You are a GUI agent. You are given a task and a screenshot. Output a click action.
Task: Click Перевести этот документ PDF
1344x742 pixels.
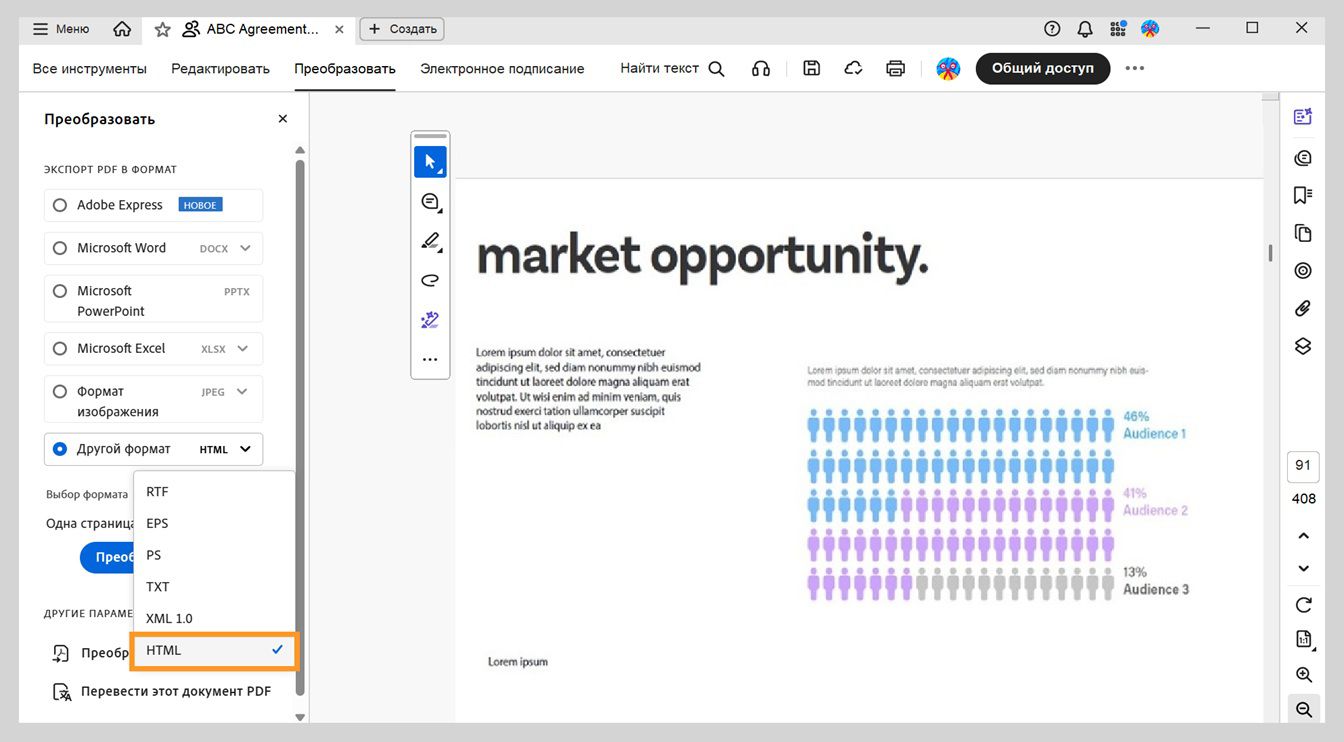[162, 691]
